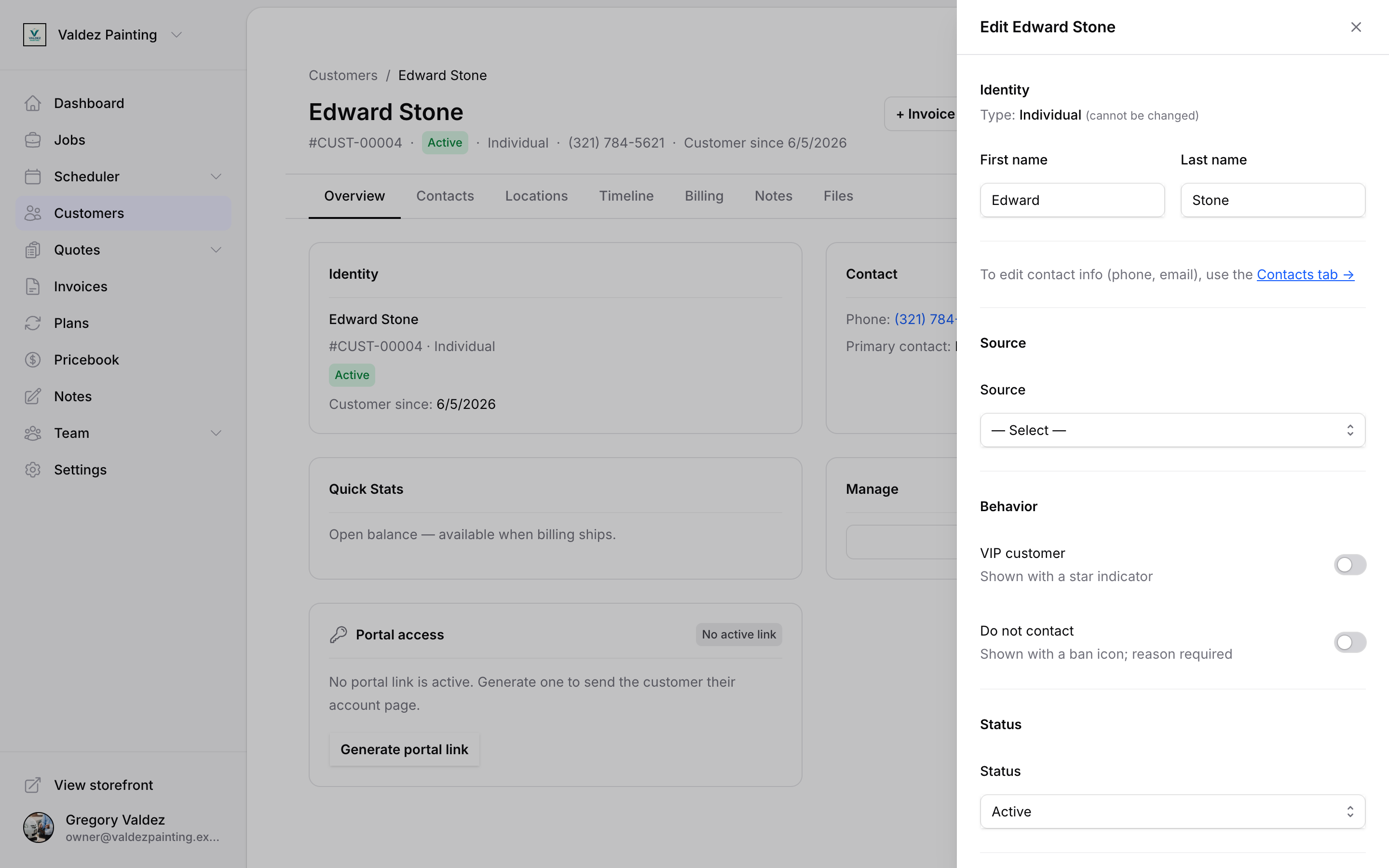Click the First name input field
Viewport: 1389px width, 868px height.
tap(1072, 200)
